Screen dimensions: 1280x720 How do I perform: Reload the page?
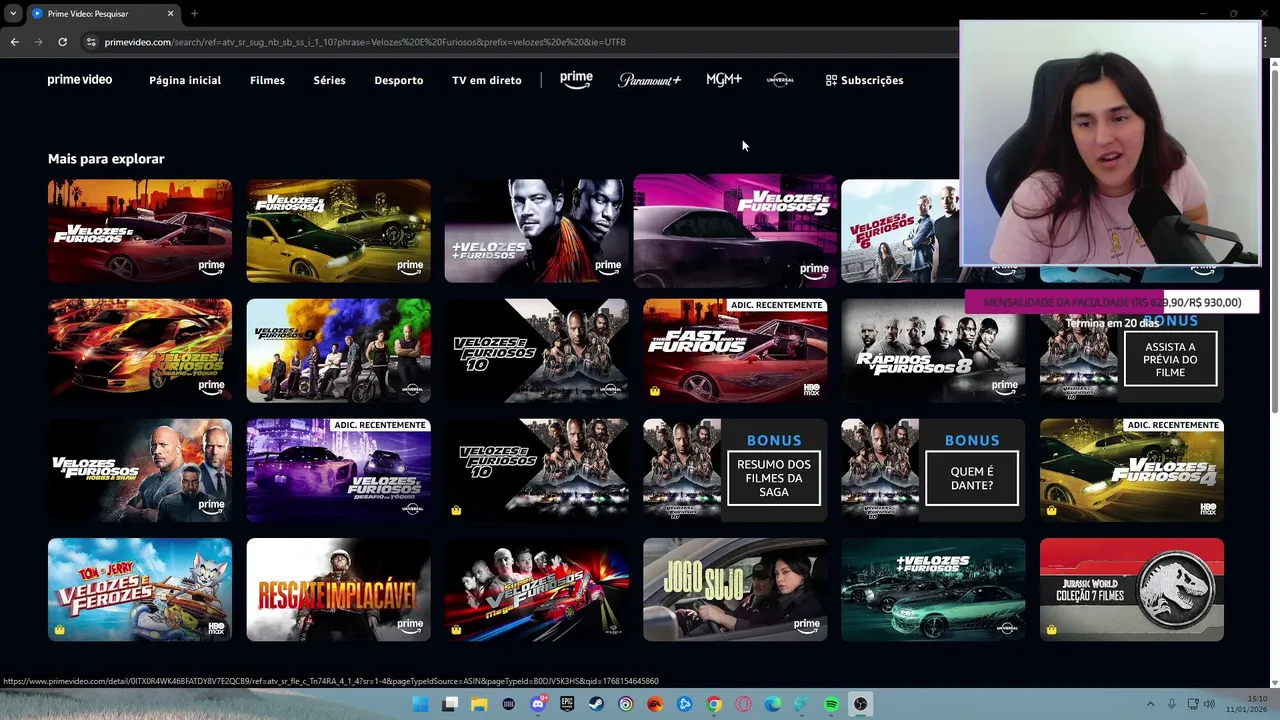pos(62,42)
